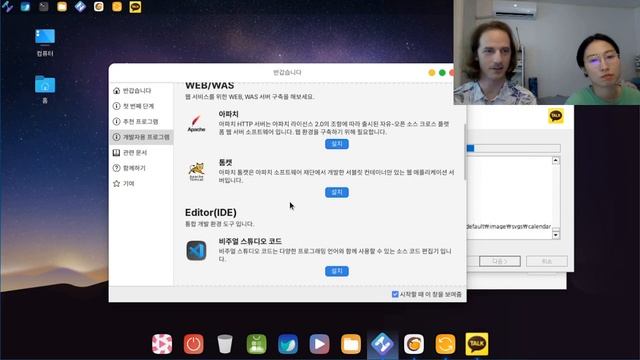Screen dimensions: 640x360
Task: Open the green app store bag in the dock
Action: (256, 344)
